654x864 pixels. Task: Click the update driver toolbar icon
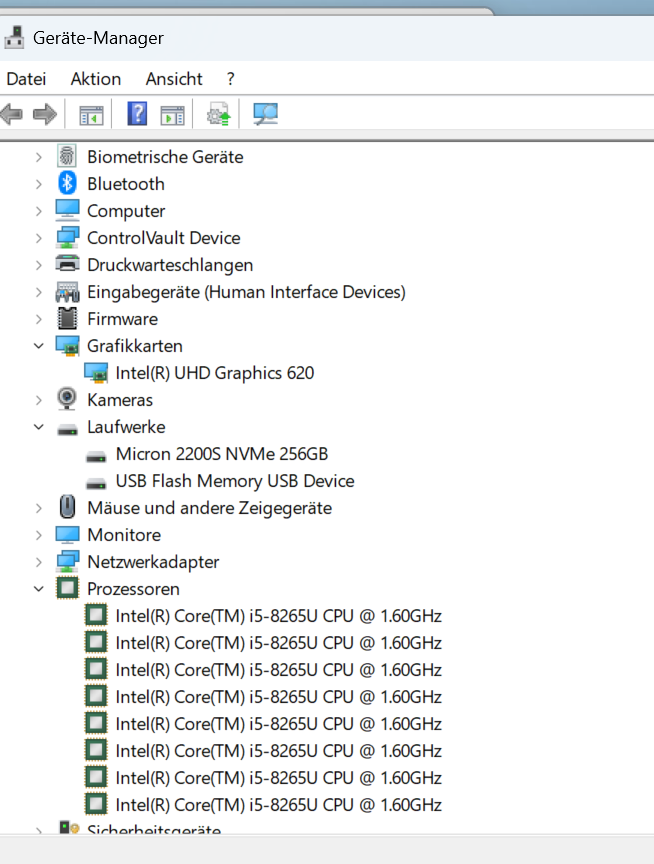point(218,115)
